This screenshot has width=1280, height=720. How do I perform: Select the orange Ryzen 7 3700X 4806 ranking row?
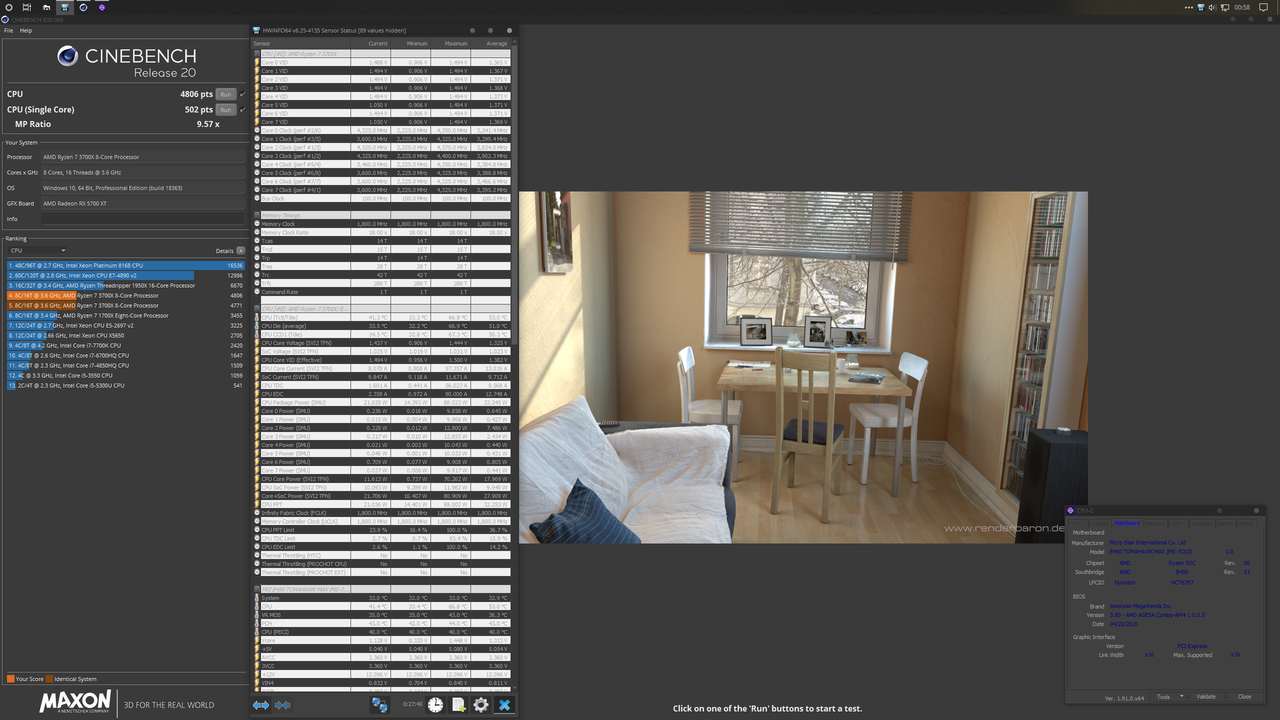[x=125, y=296]
